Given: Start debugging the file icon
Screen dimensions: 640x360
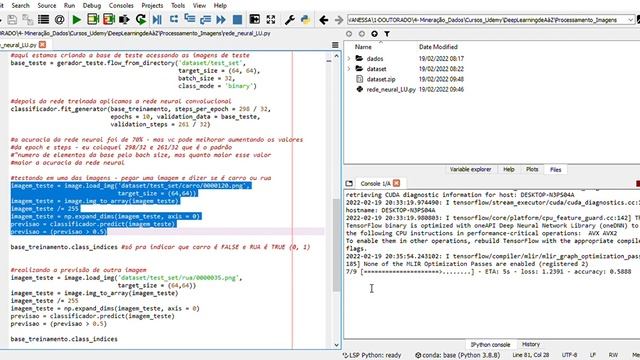Looking at the screenshot, I should pyautogui.click(x=157, y=20).
